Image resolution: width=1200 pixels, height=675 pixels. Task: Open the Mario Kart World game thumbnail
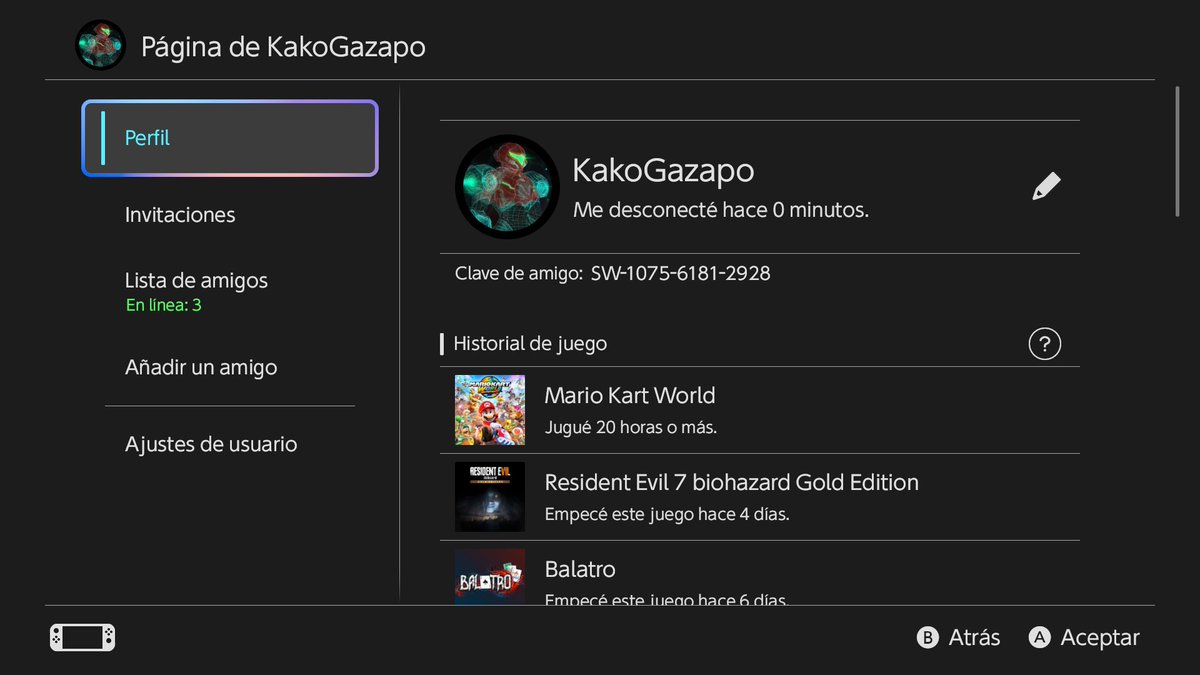[490, 410]
